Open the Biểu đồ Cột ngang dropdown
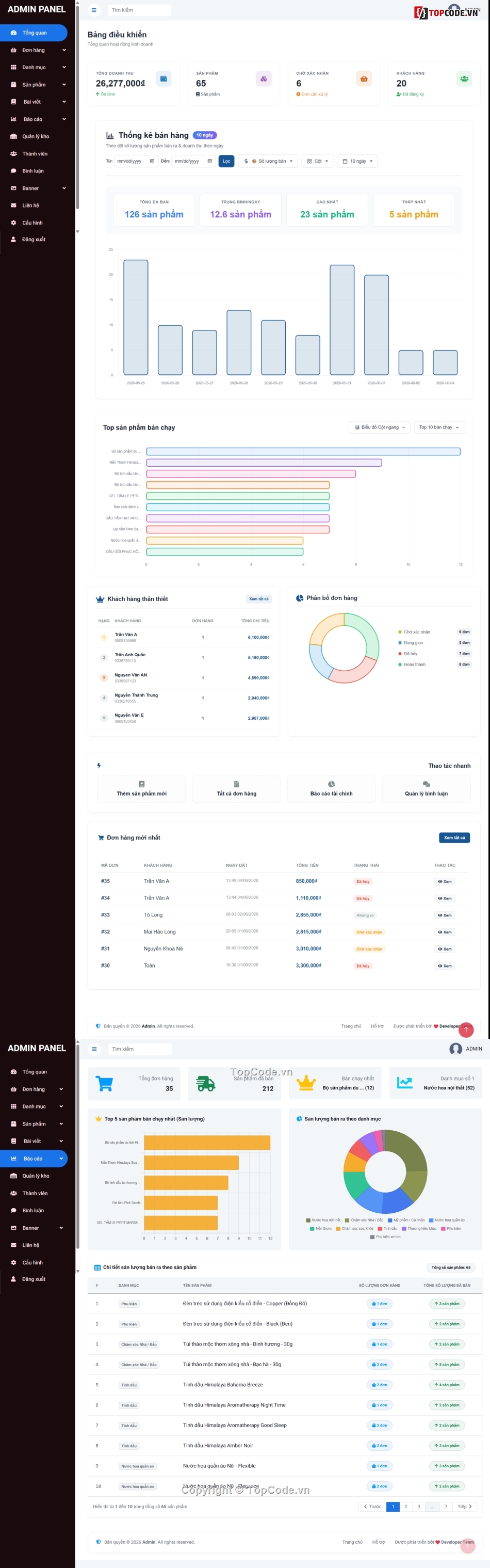Image resolution: width=490 pixels, height=1568 pixels. pos(380,427)
